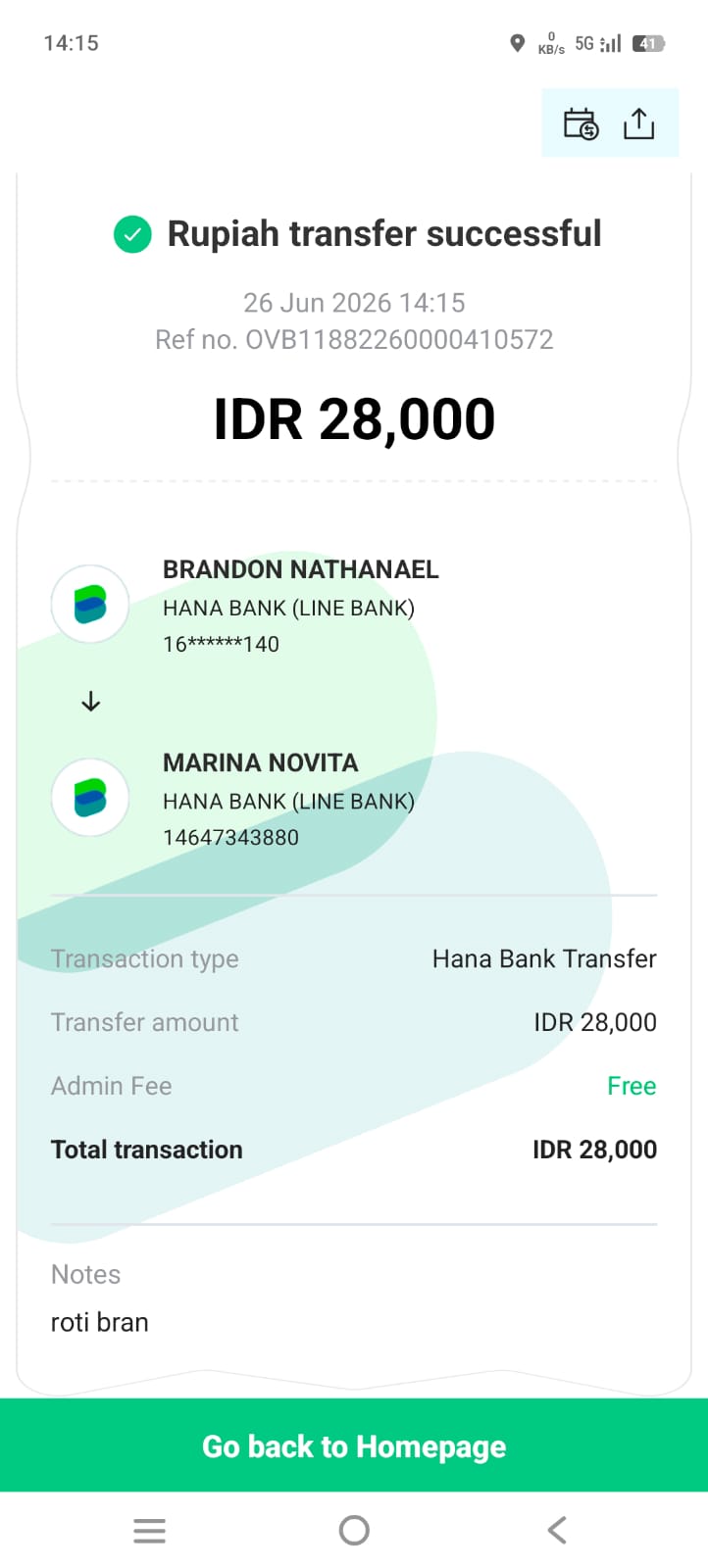
Task: Tap the Android back arrow
Action: [x=557, y=1530]
